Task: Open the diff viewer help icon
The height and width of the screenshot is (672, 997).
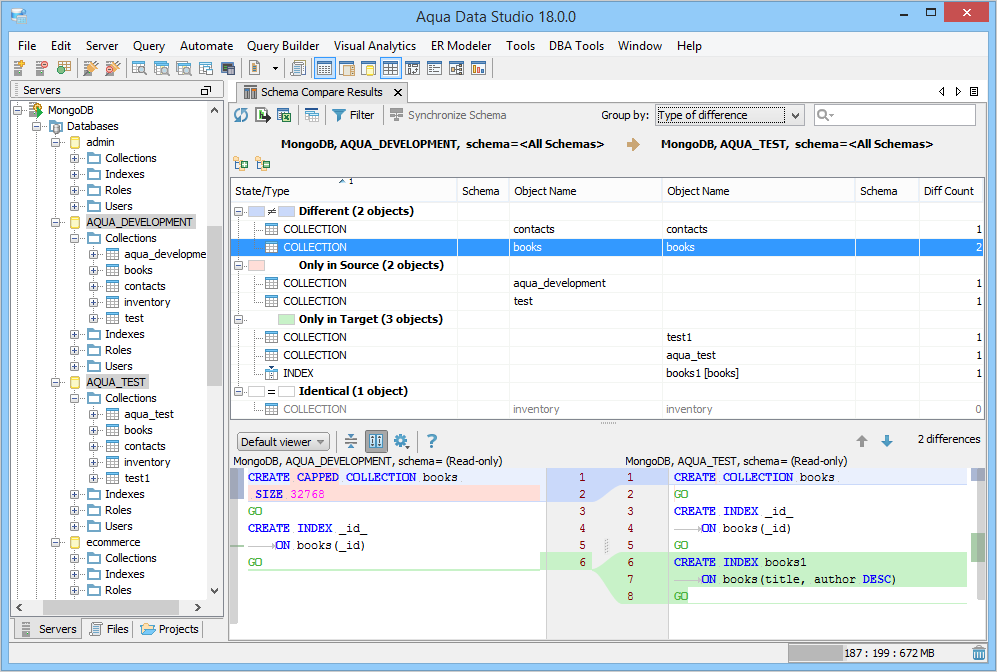Action: point(432,441)
